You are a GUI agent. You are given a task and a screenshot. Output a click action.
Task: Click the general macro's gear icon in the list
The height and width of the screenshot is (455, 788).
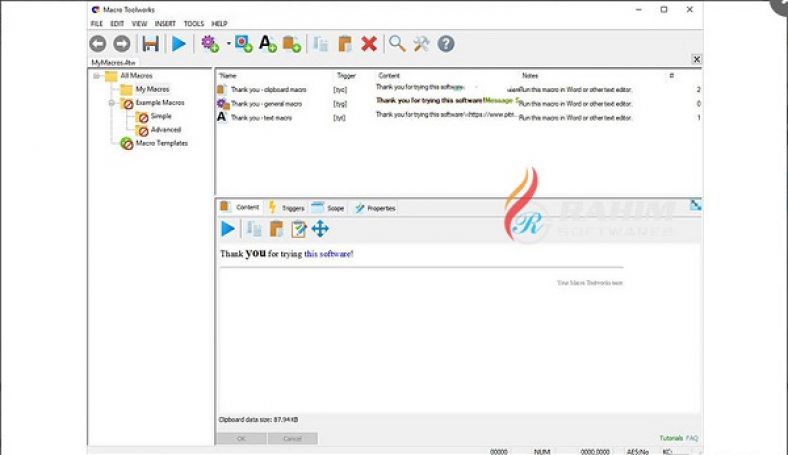(x=223, y=104)
